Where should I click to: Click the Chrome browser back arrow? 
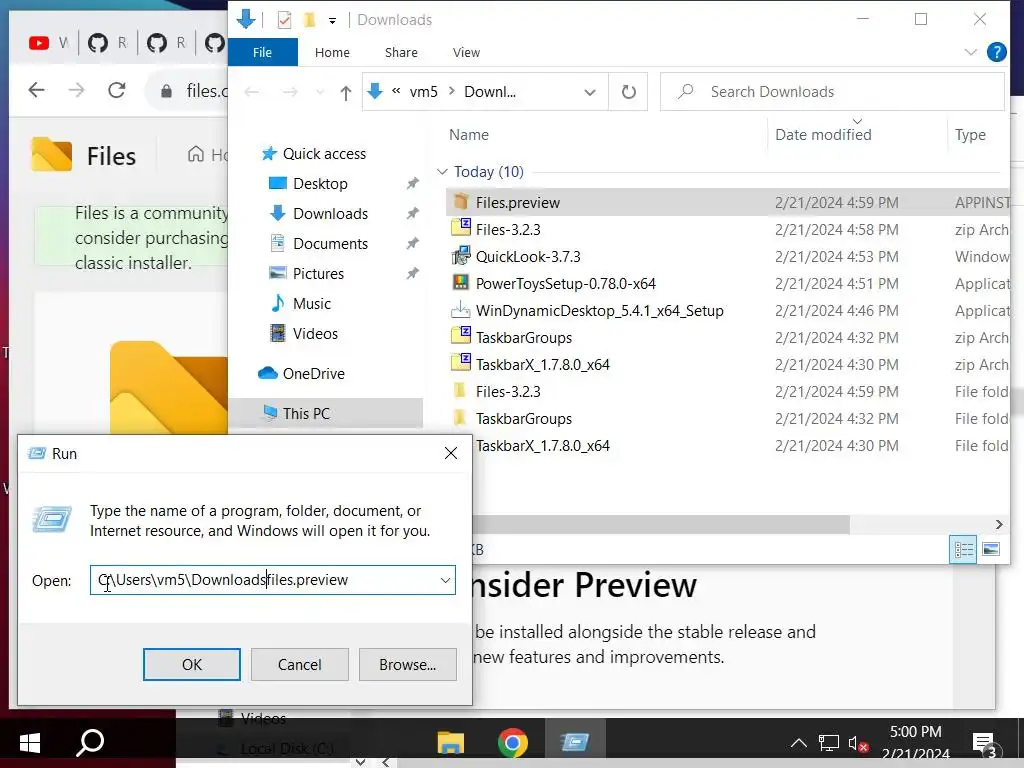37,90
